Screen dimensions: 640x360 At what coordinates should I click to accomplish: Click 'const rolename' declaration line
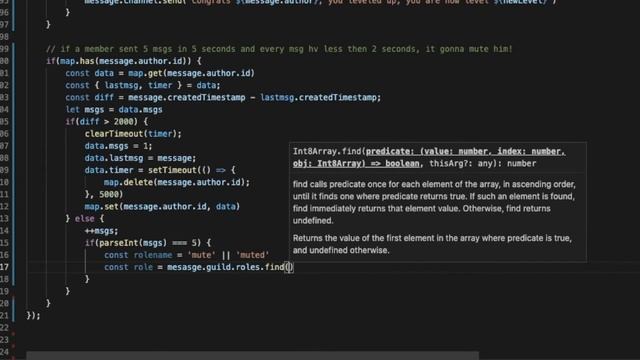(187, 255)
